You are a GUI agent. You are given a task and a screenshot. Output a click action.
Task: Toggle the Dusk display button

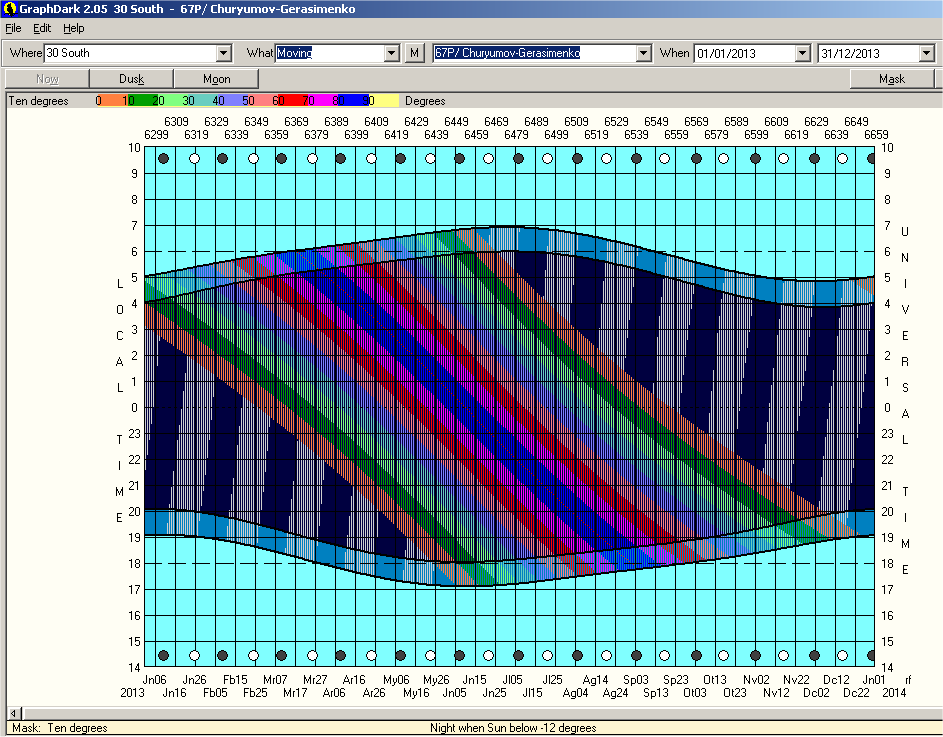[x=131, y=79]
